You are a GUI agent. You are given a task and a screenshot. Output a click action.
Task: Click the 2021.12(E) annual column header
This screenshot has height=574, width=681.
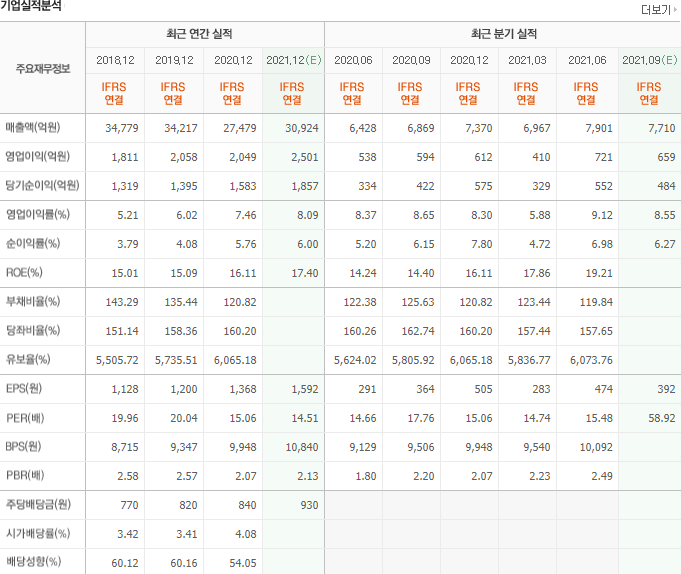(x=294, y=60)
